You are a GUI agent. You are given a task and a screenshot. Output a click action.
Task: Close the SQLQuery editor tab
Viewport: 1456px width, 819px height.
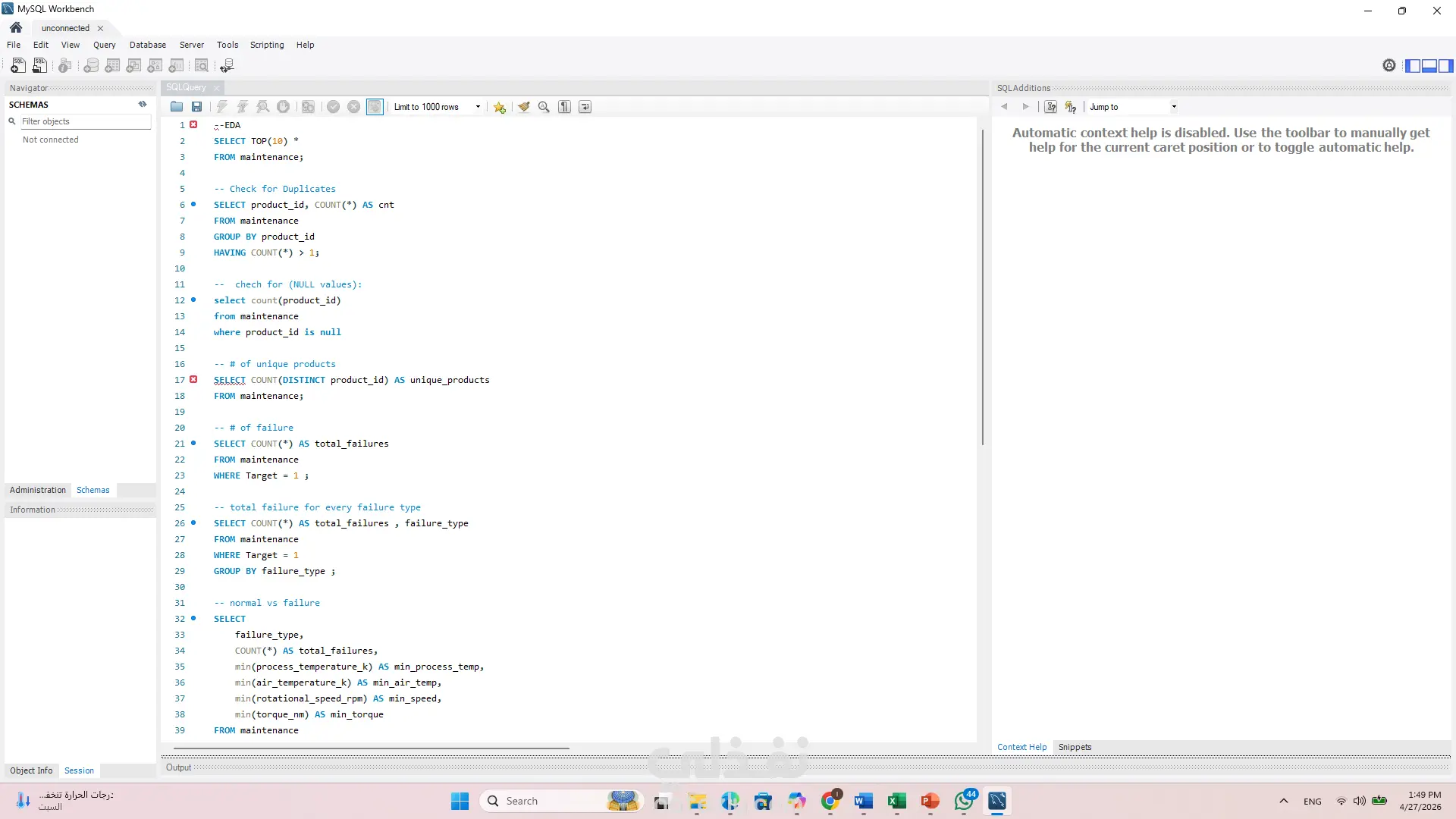pos(216,88)
